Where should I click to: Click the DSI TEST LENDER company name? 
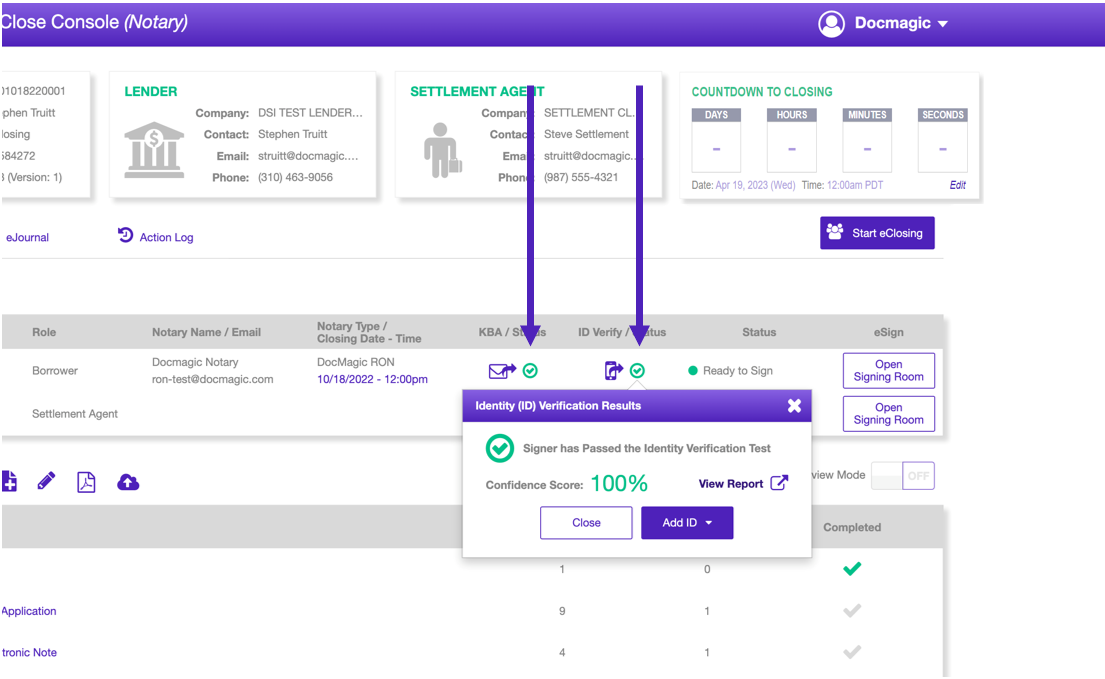[x=310, y=113]
